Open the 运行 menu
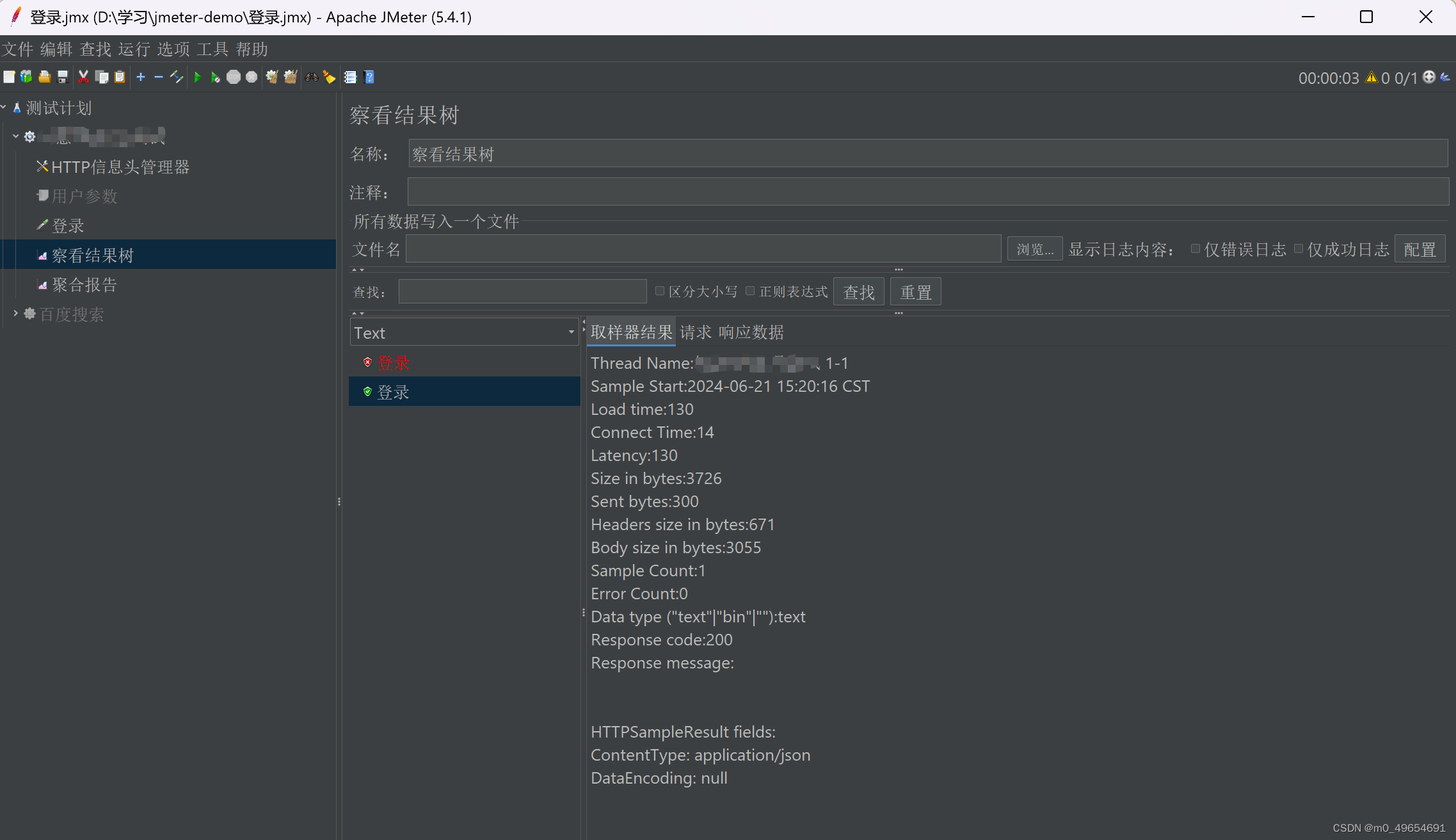Image resolution: width=1456 pixels, height=840 pixels. (134, 49)
